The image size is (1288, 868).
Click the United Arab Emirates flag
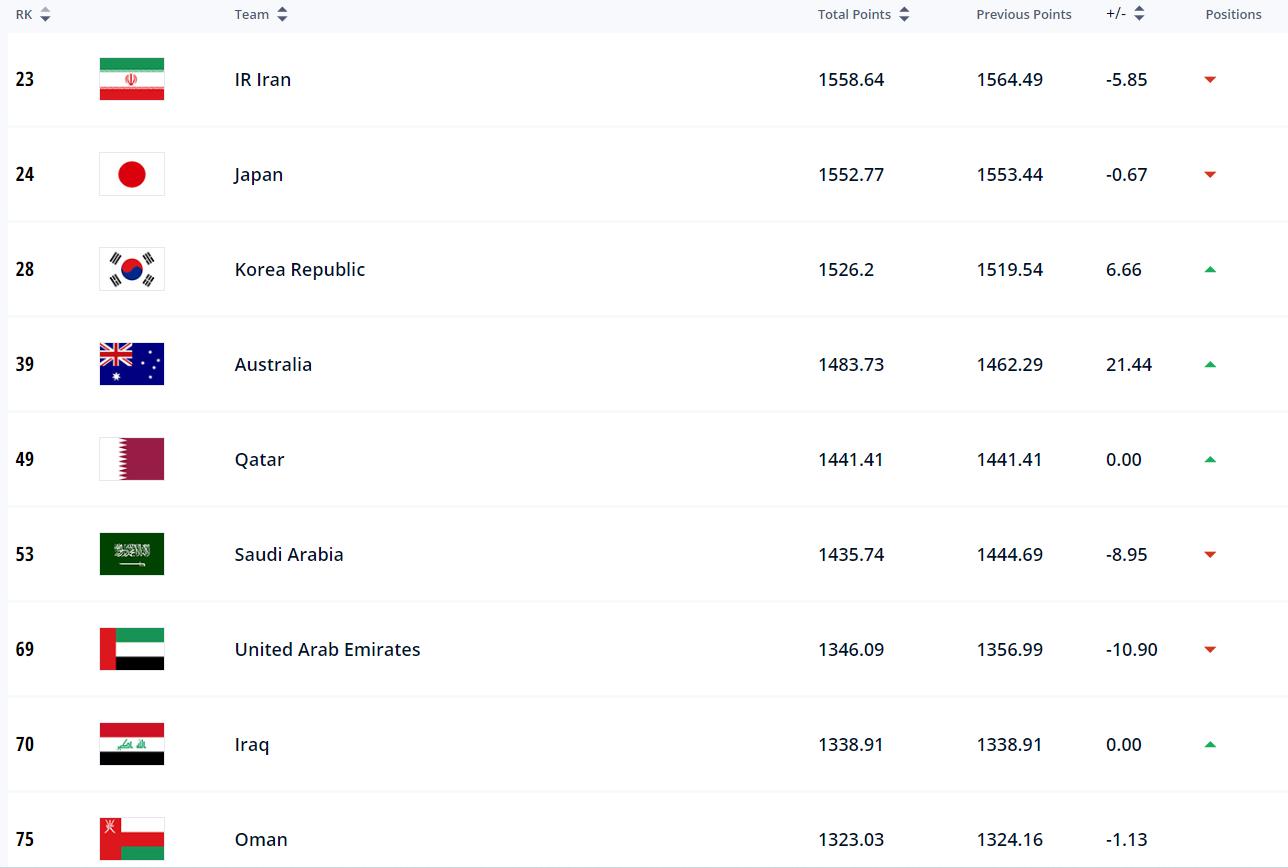(x=132, y=649)
